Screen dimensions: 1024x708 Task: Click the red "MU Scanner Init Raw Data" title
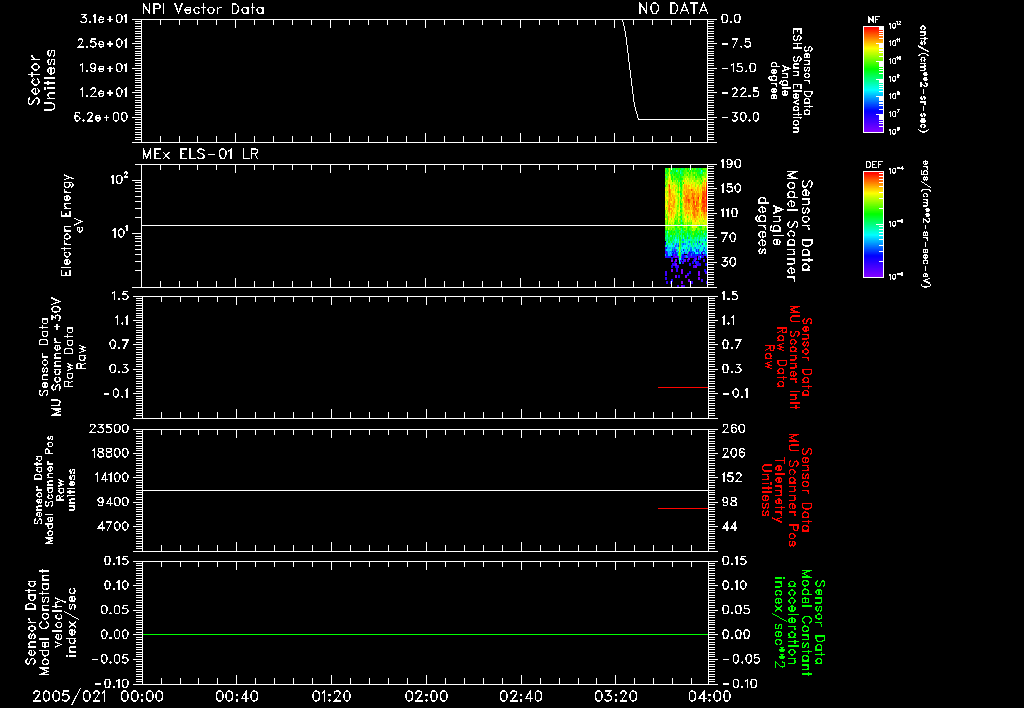[788, 357]
